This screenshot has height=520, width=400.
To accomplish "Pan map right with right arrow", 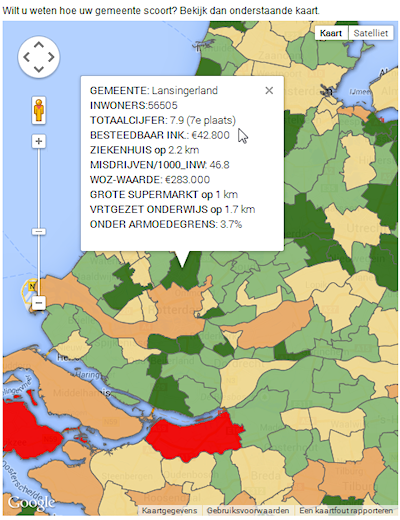I will [x=51, y=57].
